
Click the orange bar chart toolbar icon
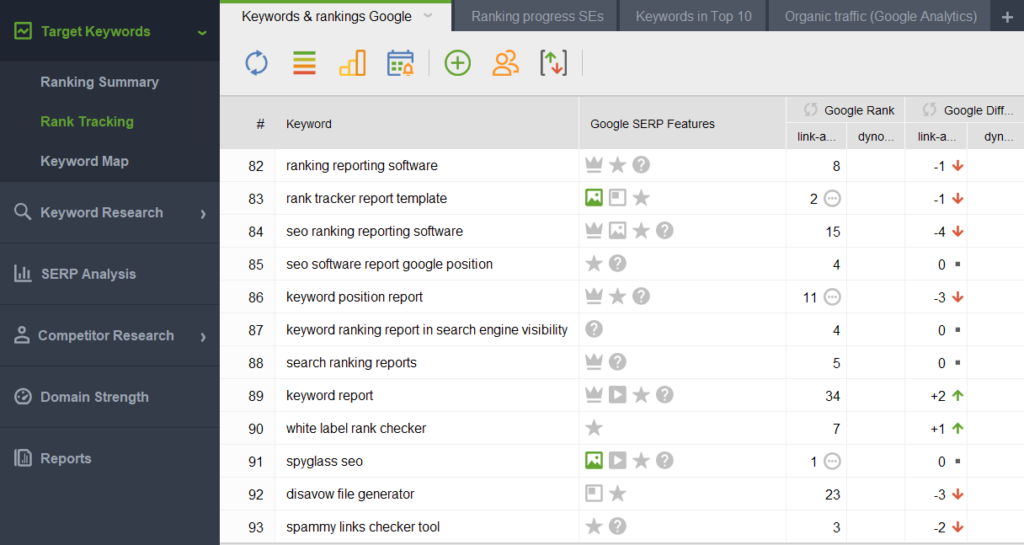pyautogui.click(x=352, y=64)
